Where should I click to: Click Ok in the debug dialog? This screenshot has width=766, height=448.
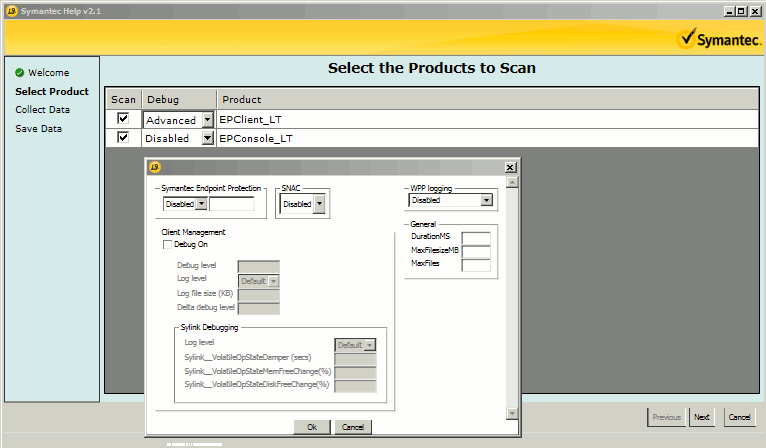tap(312, 427)
